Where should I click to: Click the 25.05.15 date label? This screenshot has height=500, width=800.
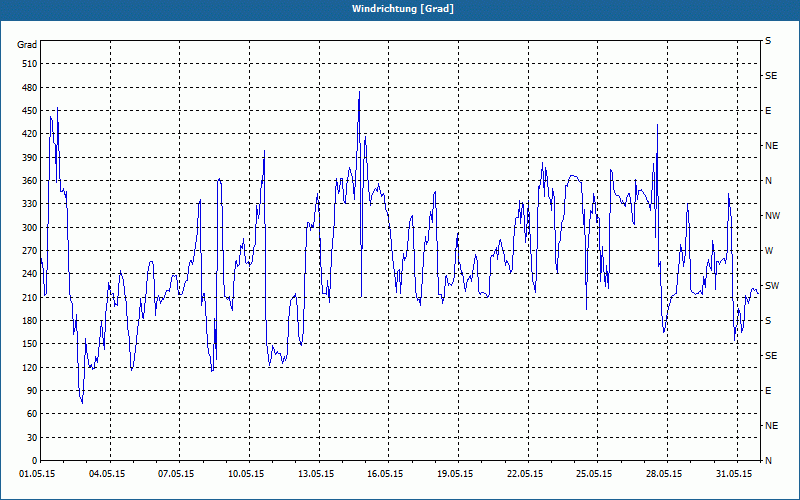click(594, 474)
